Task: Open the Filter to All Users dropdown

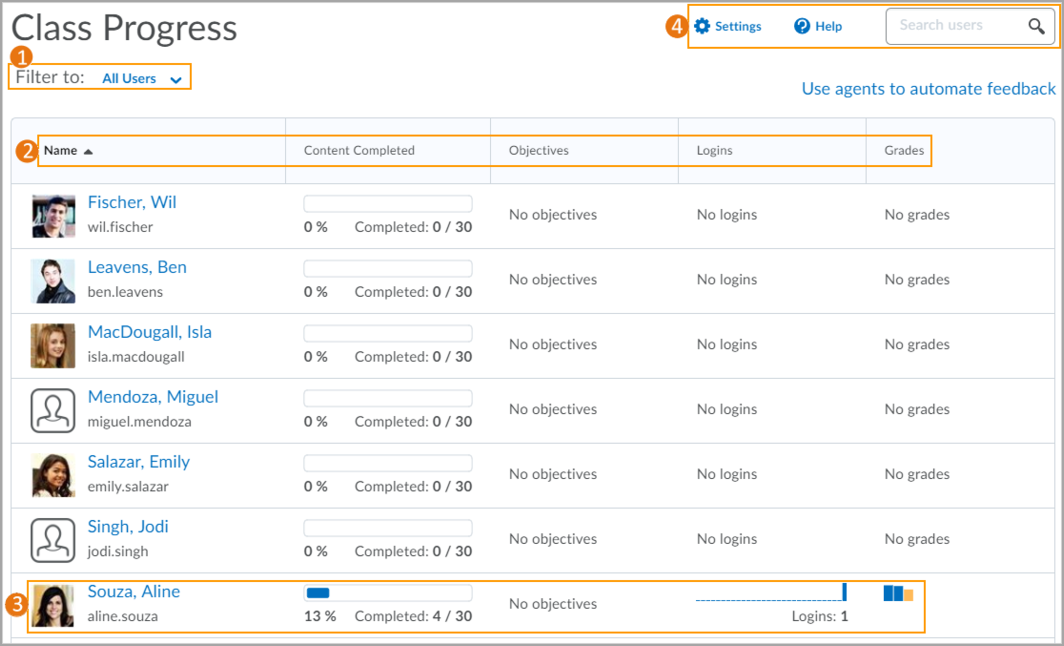Action: (142, 79)
